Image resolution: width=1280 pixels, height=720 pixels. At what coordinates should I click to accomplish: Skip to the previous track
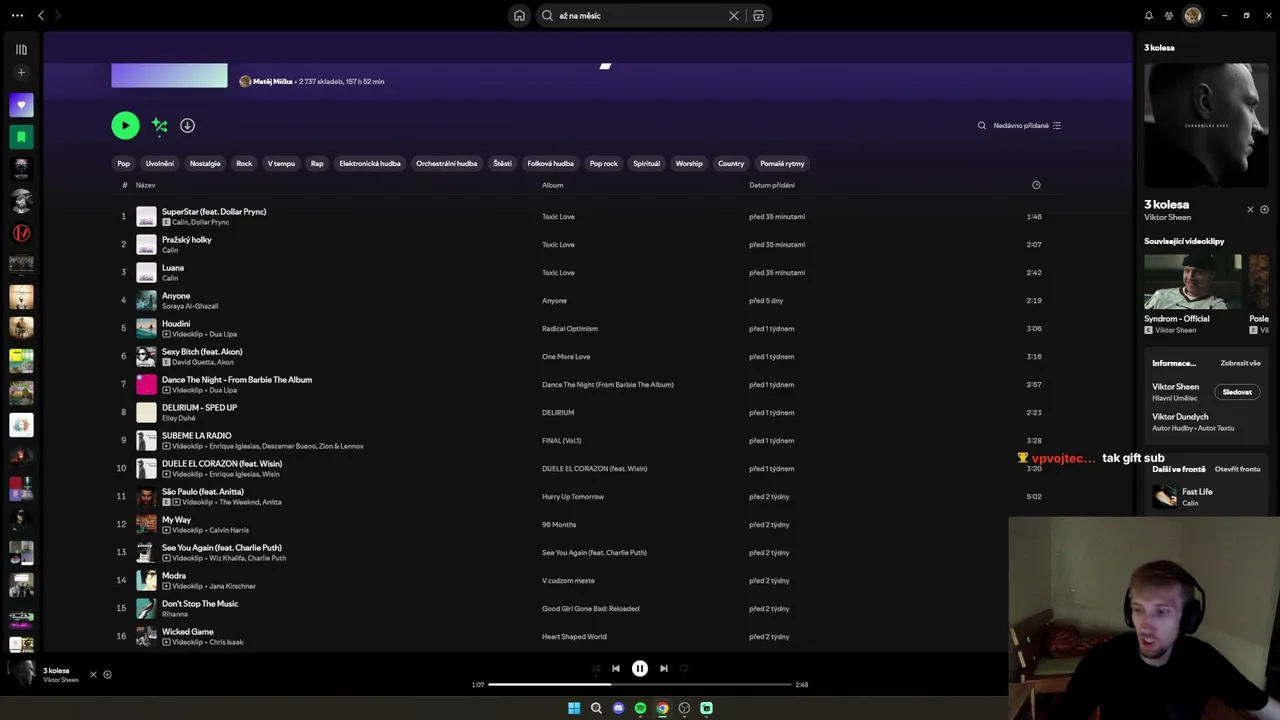[x=616, y=669]
